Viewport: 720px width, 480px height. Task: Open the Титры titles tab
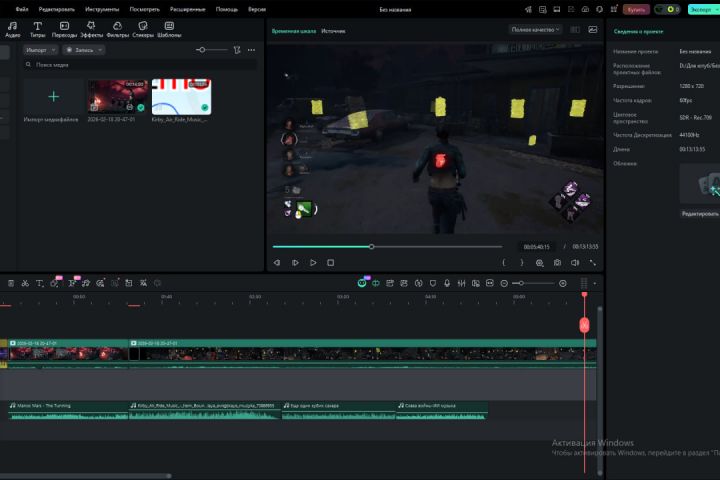38,29
